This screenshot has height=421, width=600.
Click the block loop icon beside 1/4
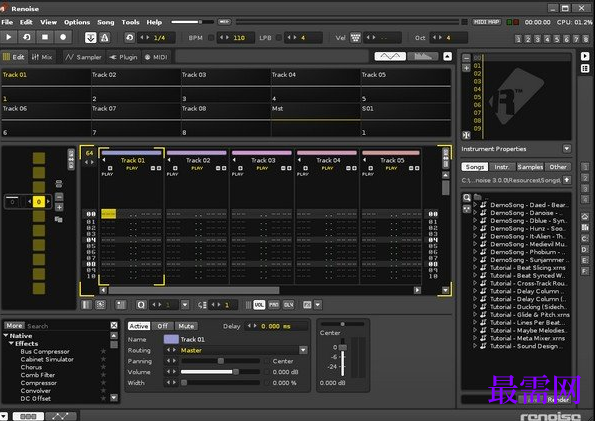(129, 38)
